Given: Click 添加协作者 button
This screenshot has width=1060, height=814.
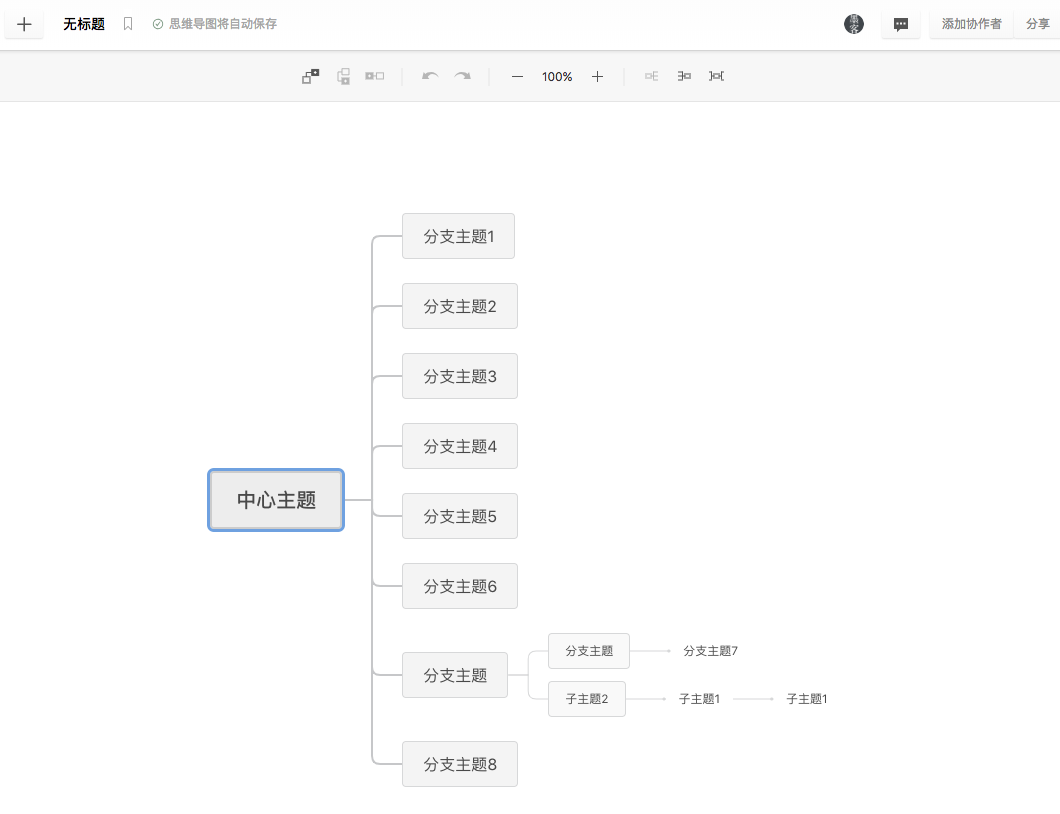Looking at the screenshot, I should tap(971, 24).
